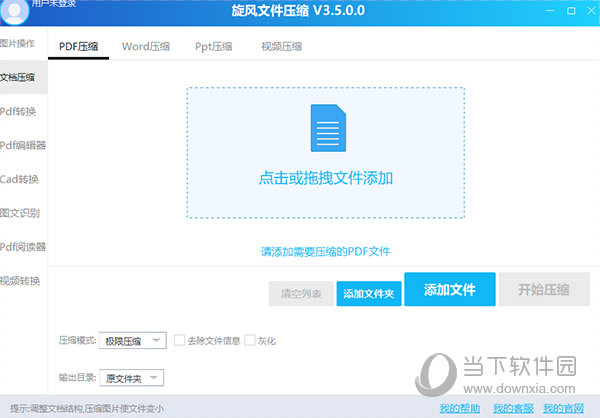This screenshot has height=418, width=600.
Task: Switch to the Word压缩 tab
Action: click(146, 47)
